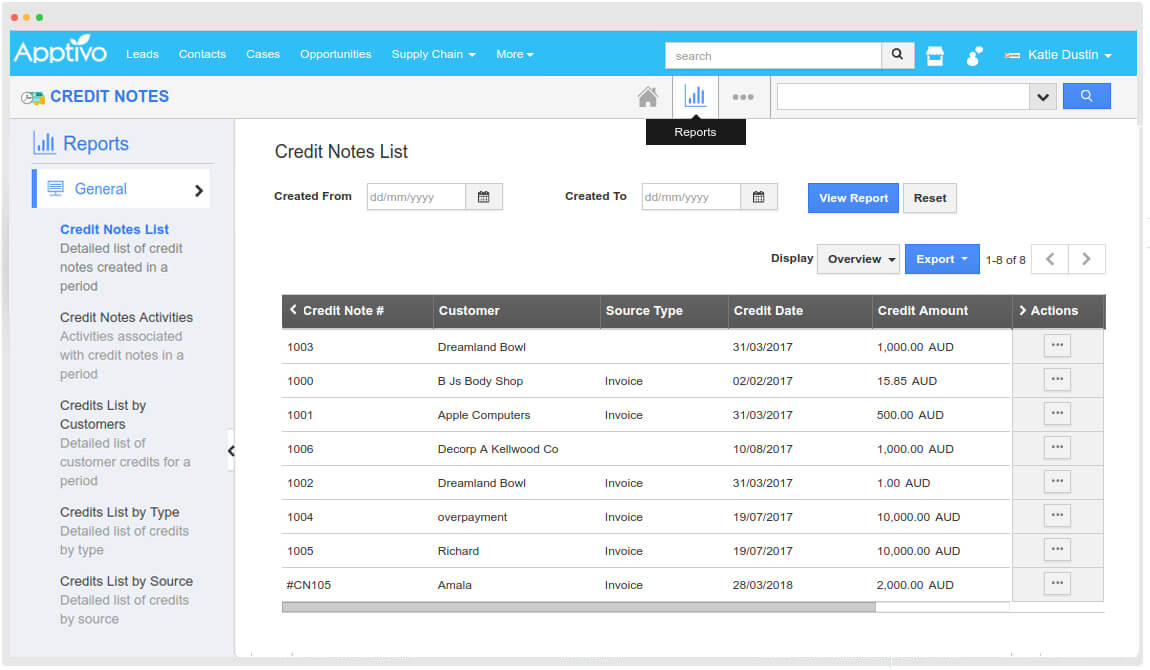Click the View Report button

[853, 198]
